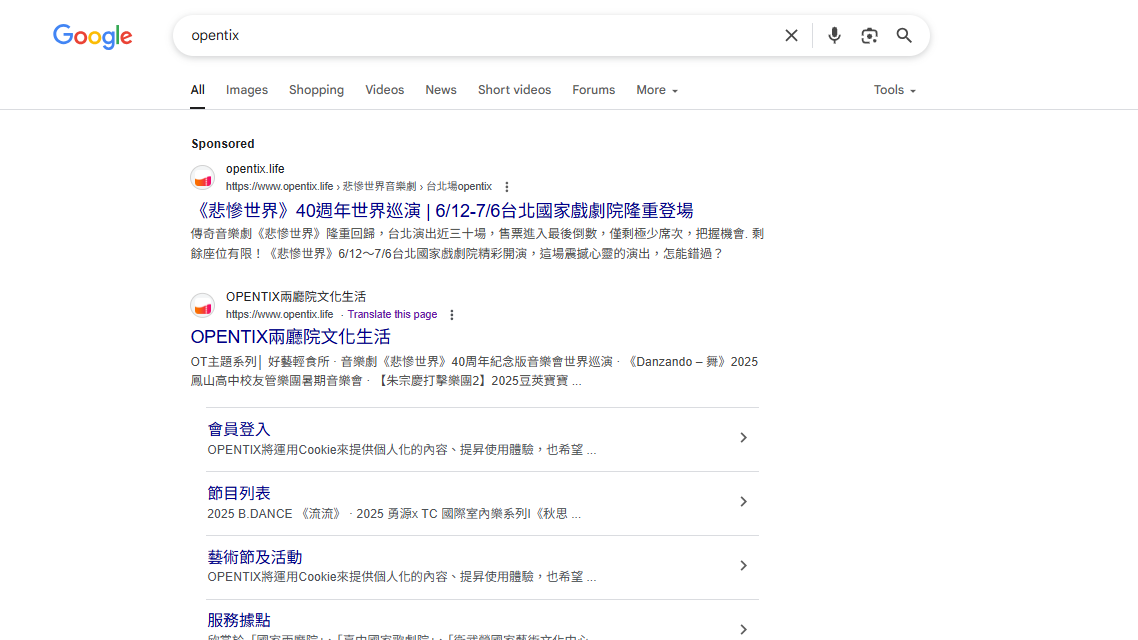Image resolution: width=1138 pixels, height=640 pixels.
Task: Expand chevron for 會員登入 row
Action: (743, 438)
